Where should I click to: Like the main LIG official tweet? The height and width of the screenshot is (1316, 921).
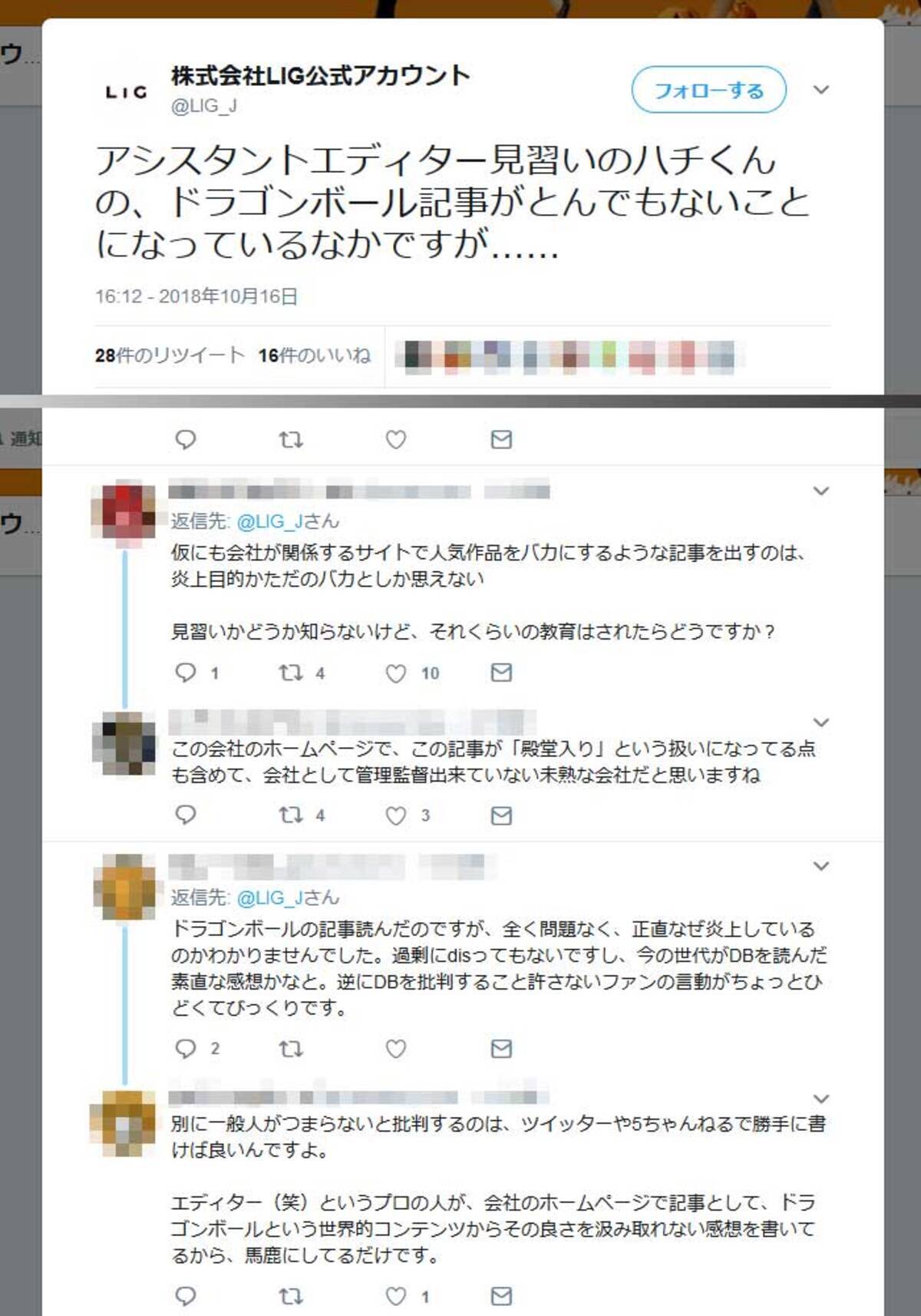395,439
